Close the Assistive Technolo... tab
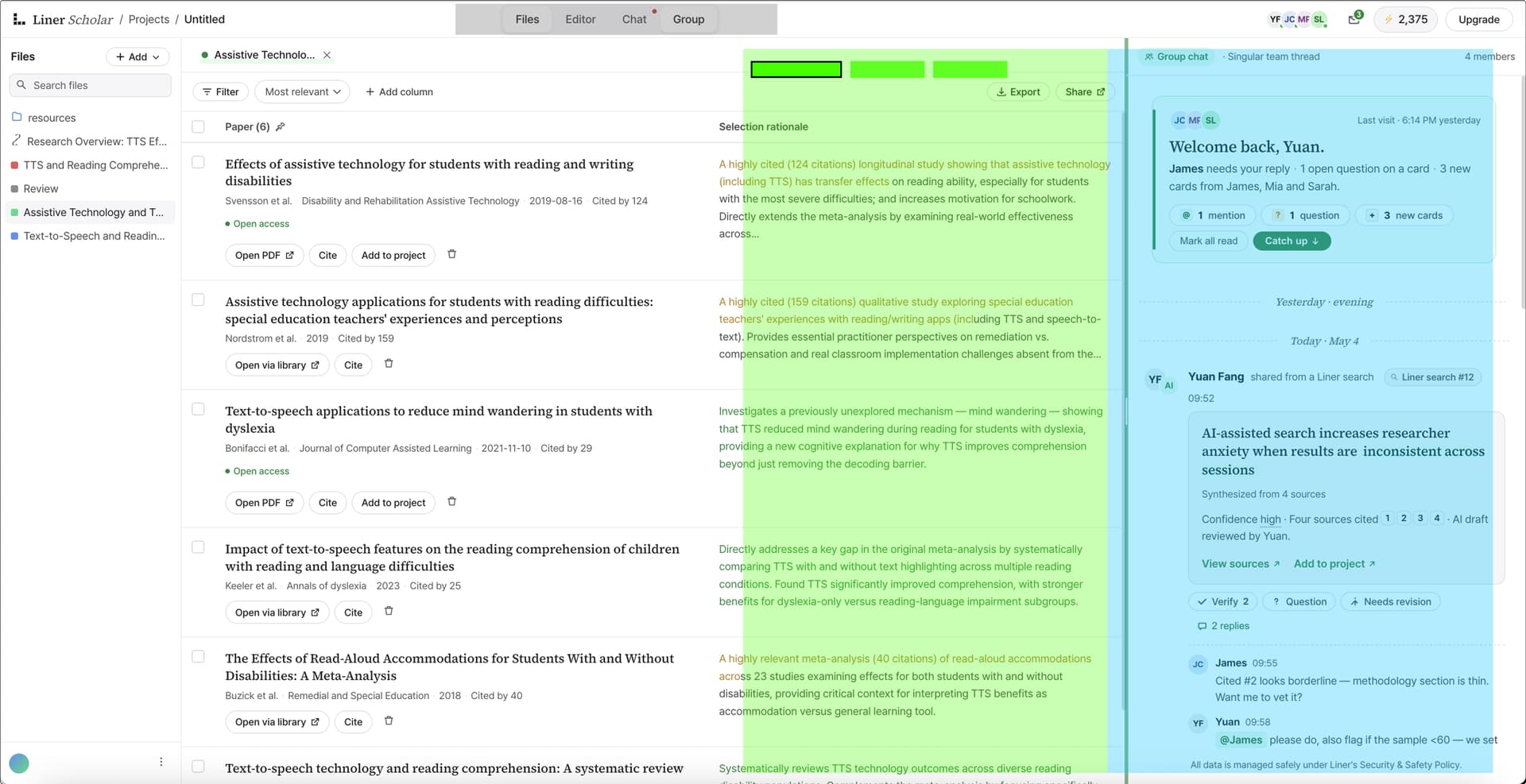Viewport: 1526px width, 784px height. click(x=327, y=55)
